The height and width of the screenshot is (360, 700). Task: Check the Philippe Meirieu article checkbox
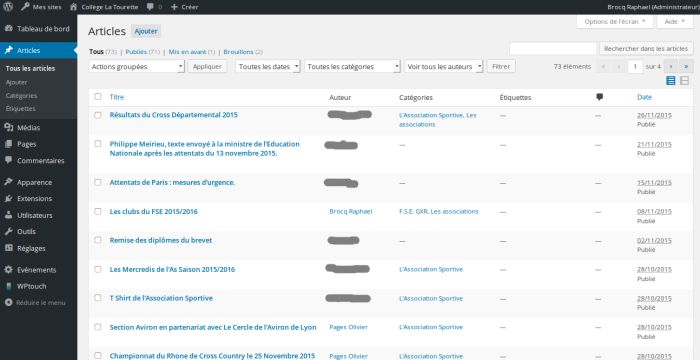click(98, 144)
